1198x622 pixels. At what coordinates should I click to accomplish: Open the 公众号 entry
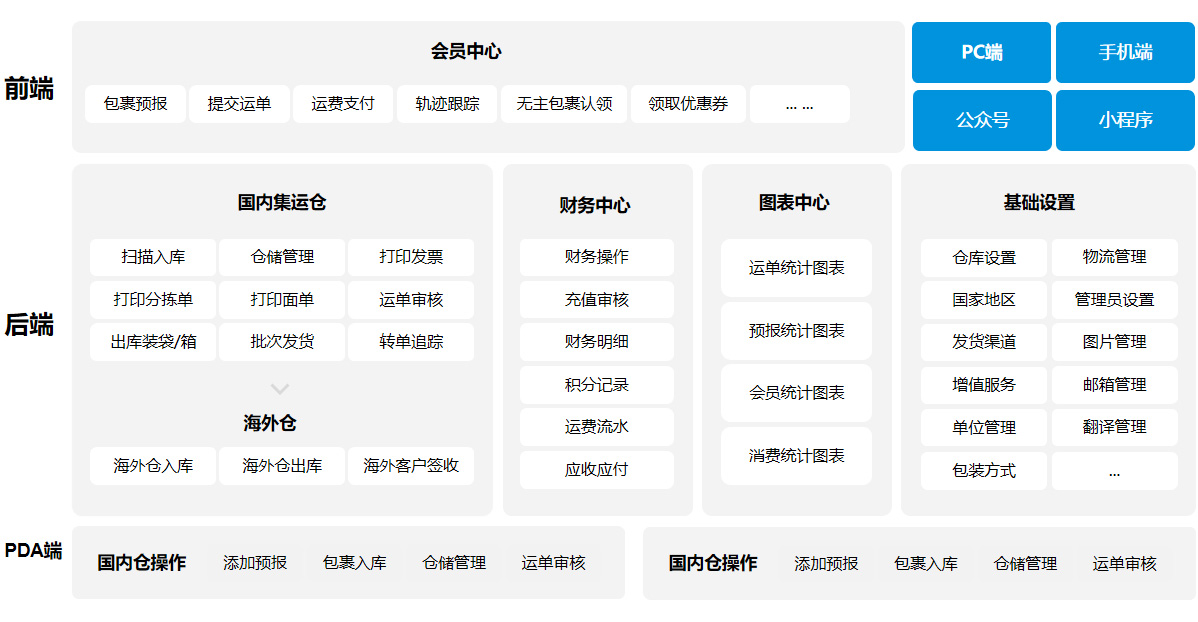click(981, 120)
